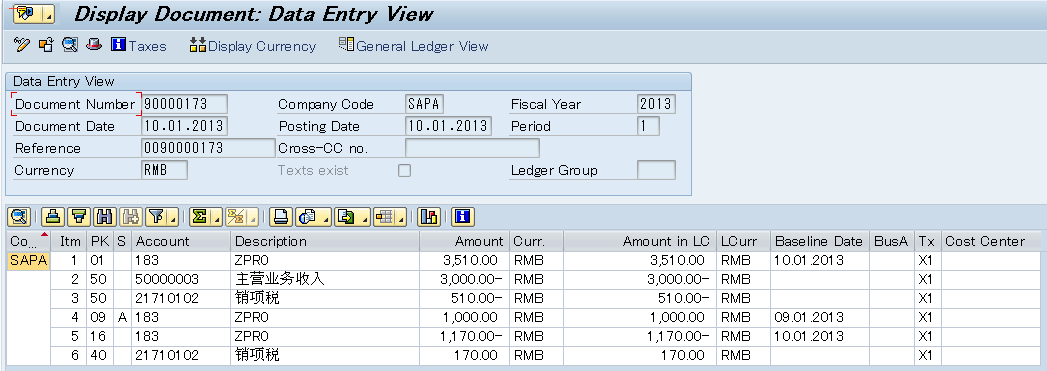1047x371 pixels.
Task: Click the Description column header
Action: 325,242
